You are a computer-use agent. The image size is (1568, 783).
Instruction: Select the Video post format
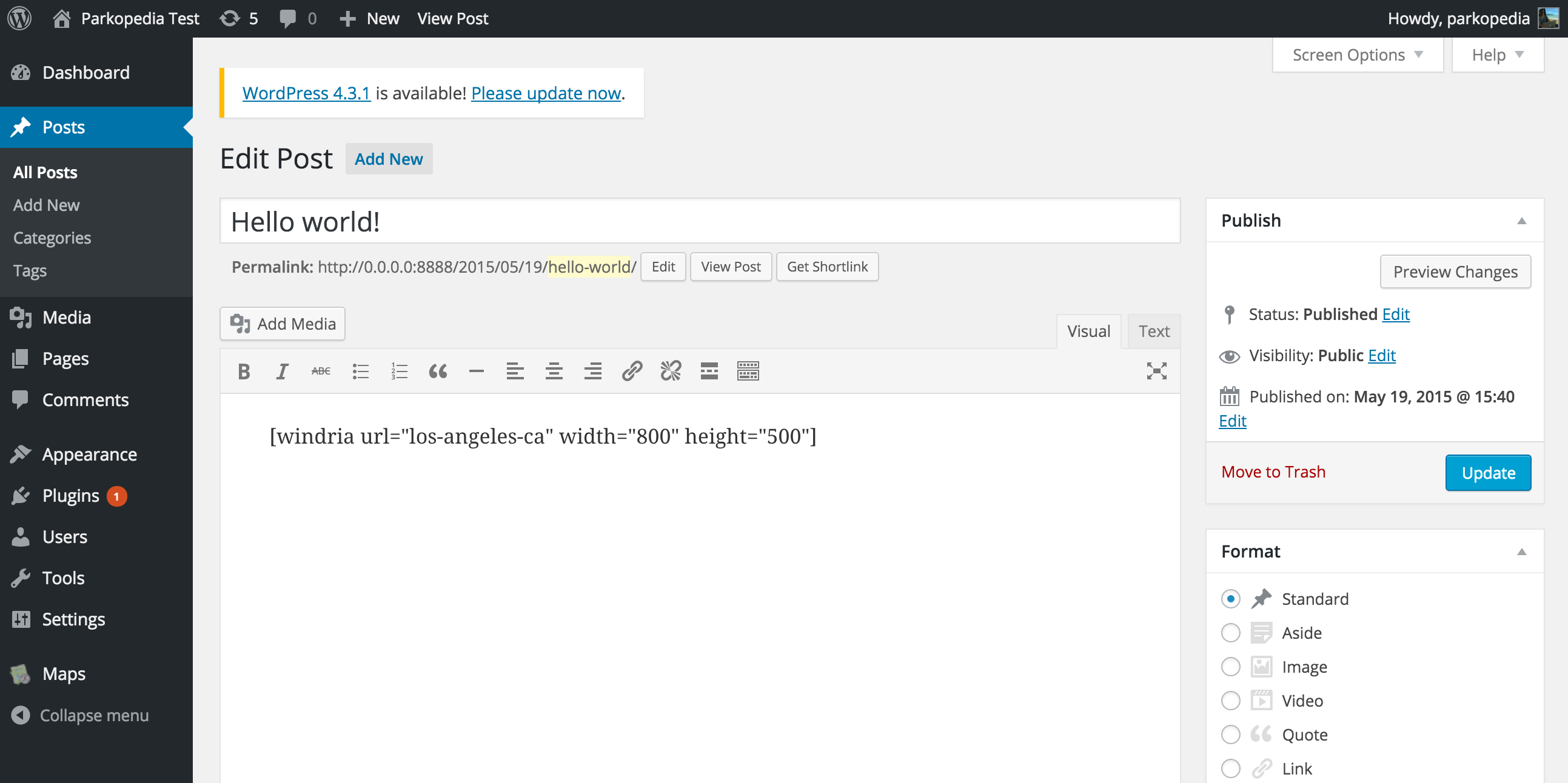pos(1231,701)
